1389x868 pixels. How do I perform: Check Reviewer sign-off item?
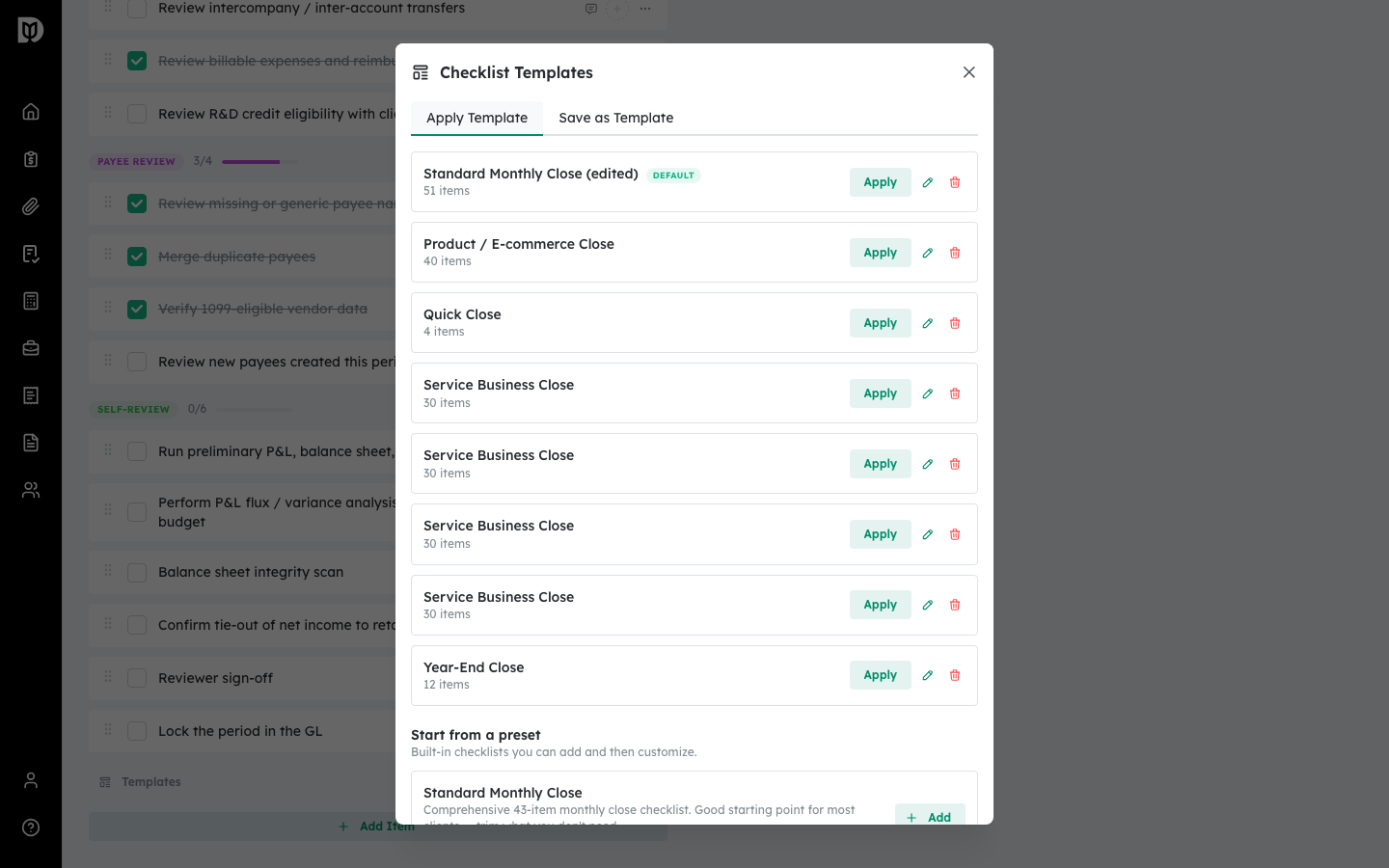click(137, 678)
